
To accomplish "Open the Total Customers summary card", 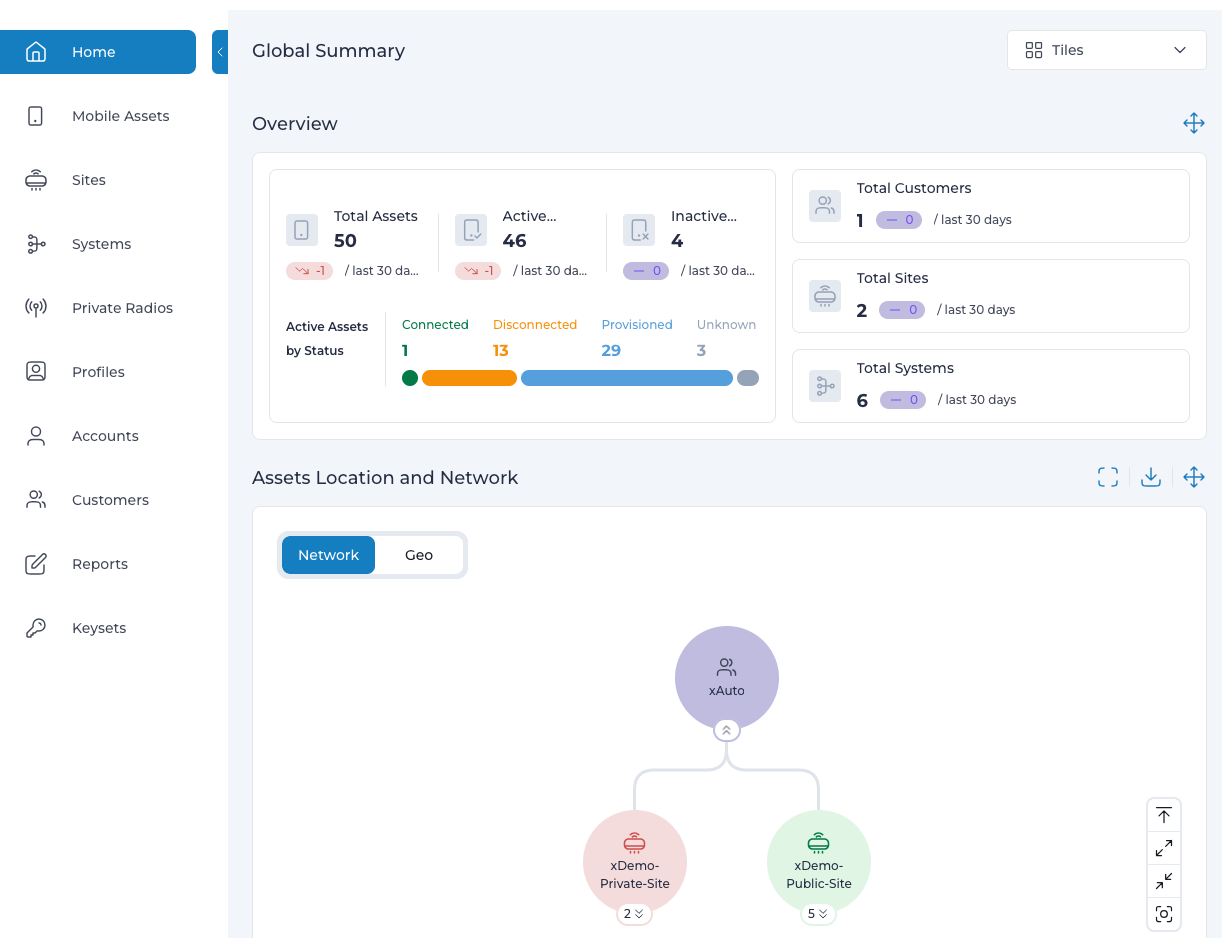I will point(991,206).
